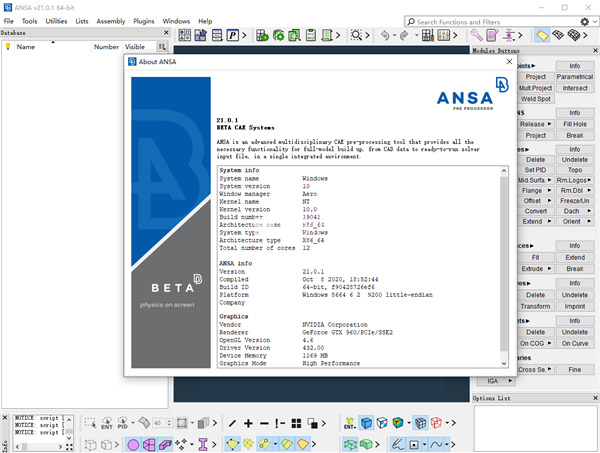Click the Weld Spot button

(535, 99)
